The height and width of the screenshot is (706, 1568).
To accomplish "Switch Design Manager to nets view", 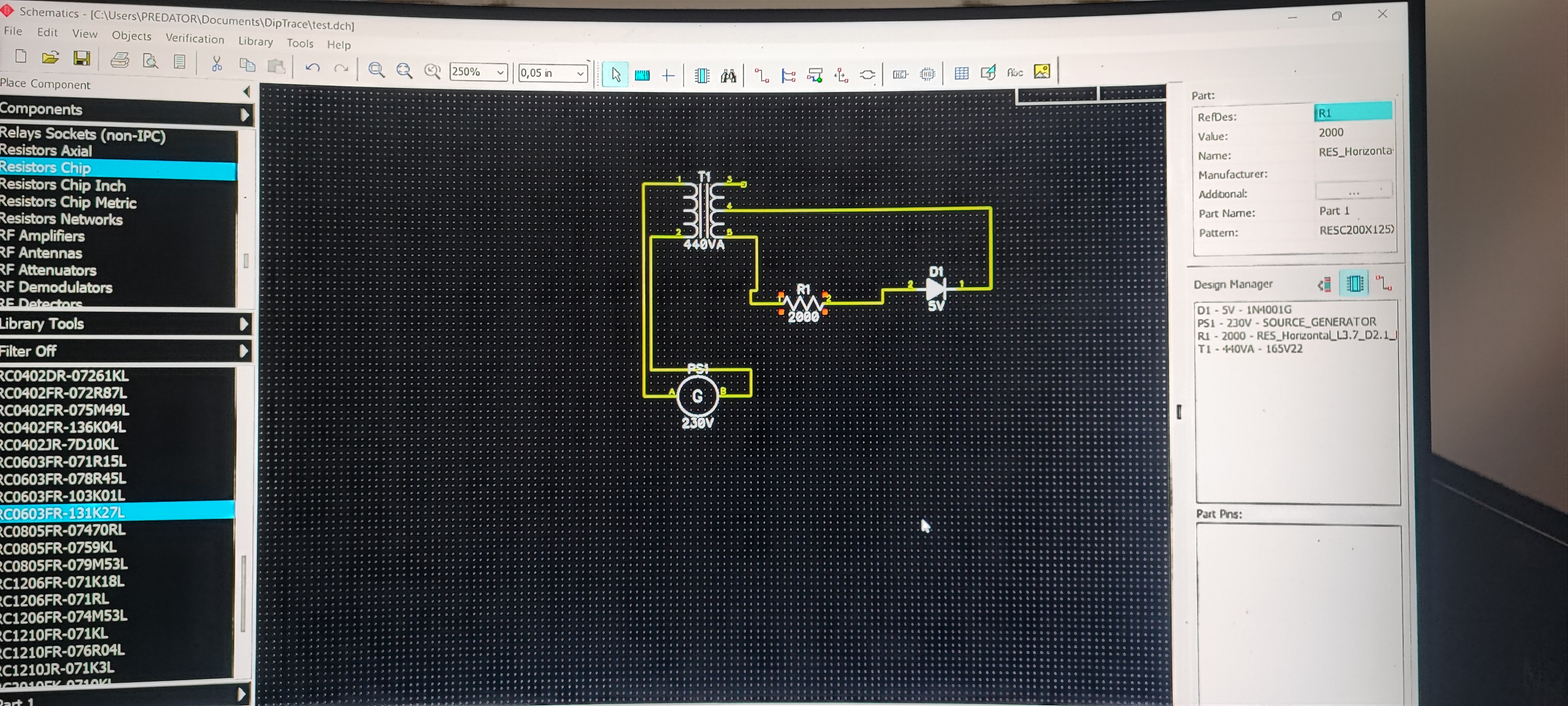I will [1383, 283].
